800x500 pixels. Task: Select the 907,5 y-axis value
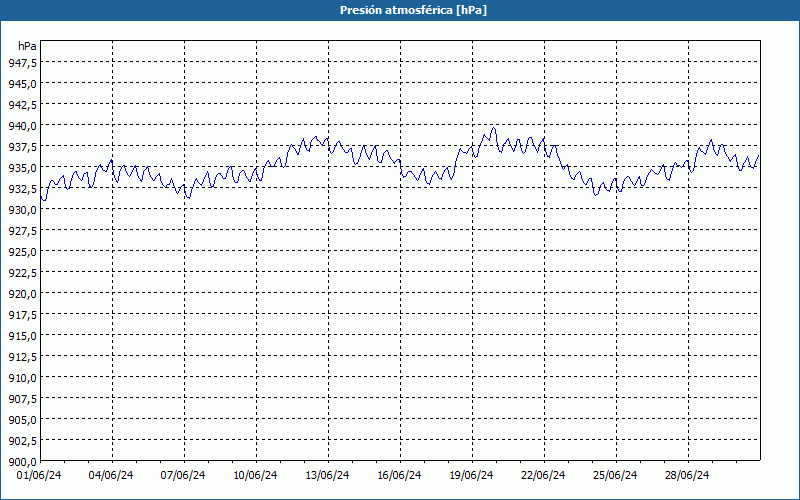22,399
